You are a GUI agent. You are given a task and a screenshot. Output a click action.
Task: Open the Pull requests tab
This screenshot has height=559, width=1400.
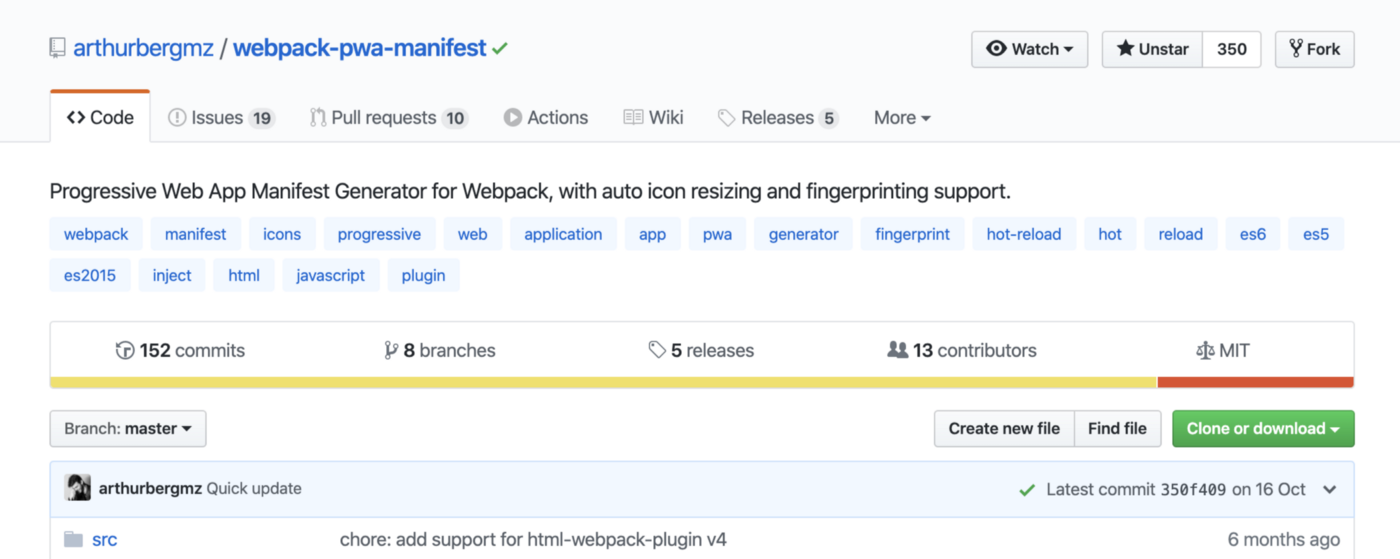(x=388, y=117)
